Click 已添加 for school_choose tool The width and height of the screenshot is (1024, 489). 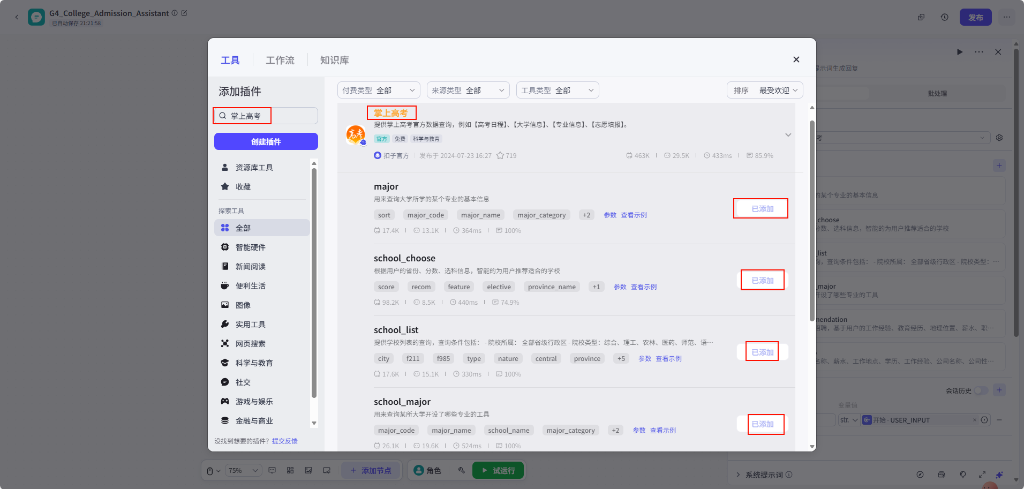coord(762,280)
